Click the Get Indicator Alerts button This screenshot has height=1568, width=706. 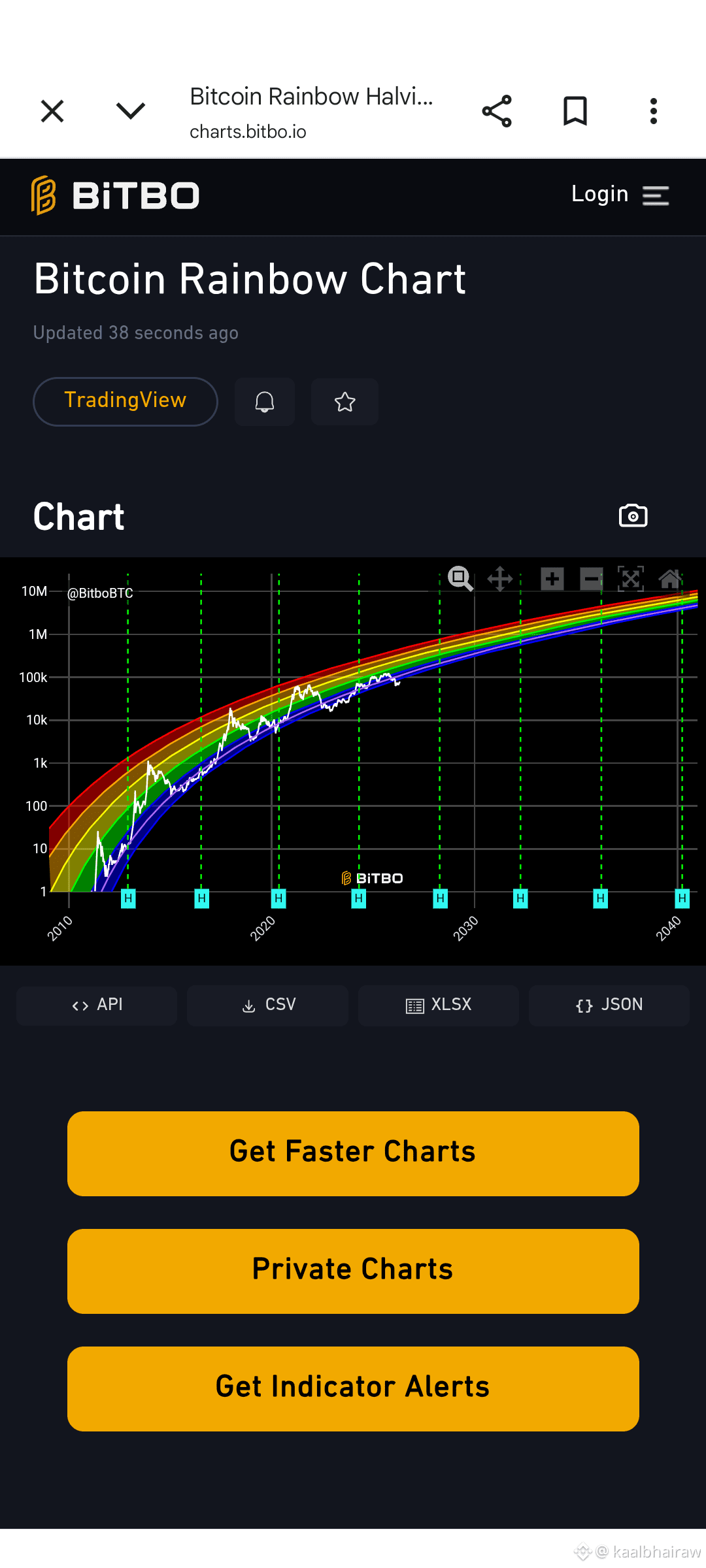click(353, 1389)
